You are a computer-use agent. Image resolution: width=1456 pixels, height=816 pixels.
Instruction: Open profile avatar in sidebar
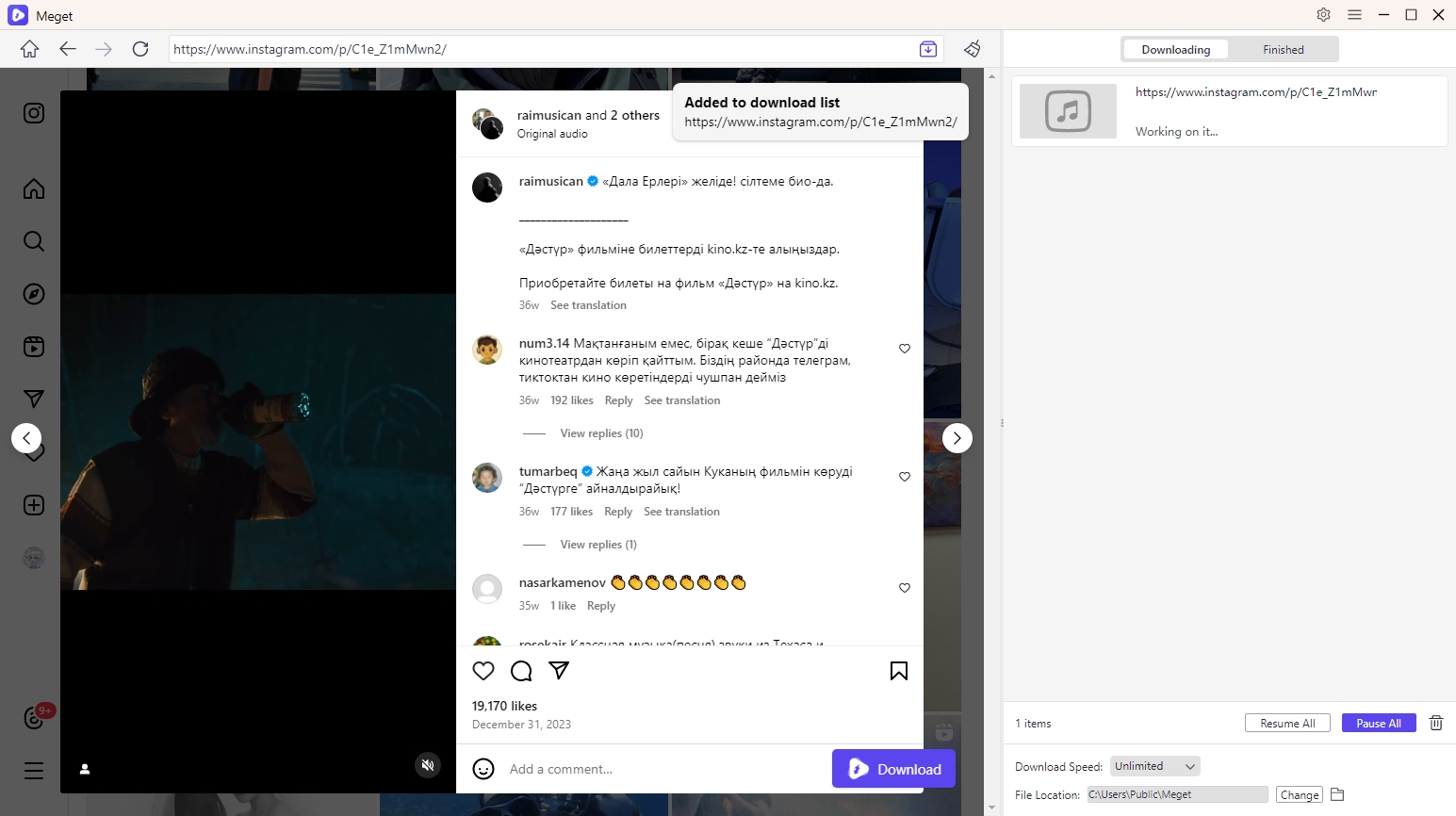[34, 558]
